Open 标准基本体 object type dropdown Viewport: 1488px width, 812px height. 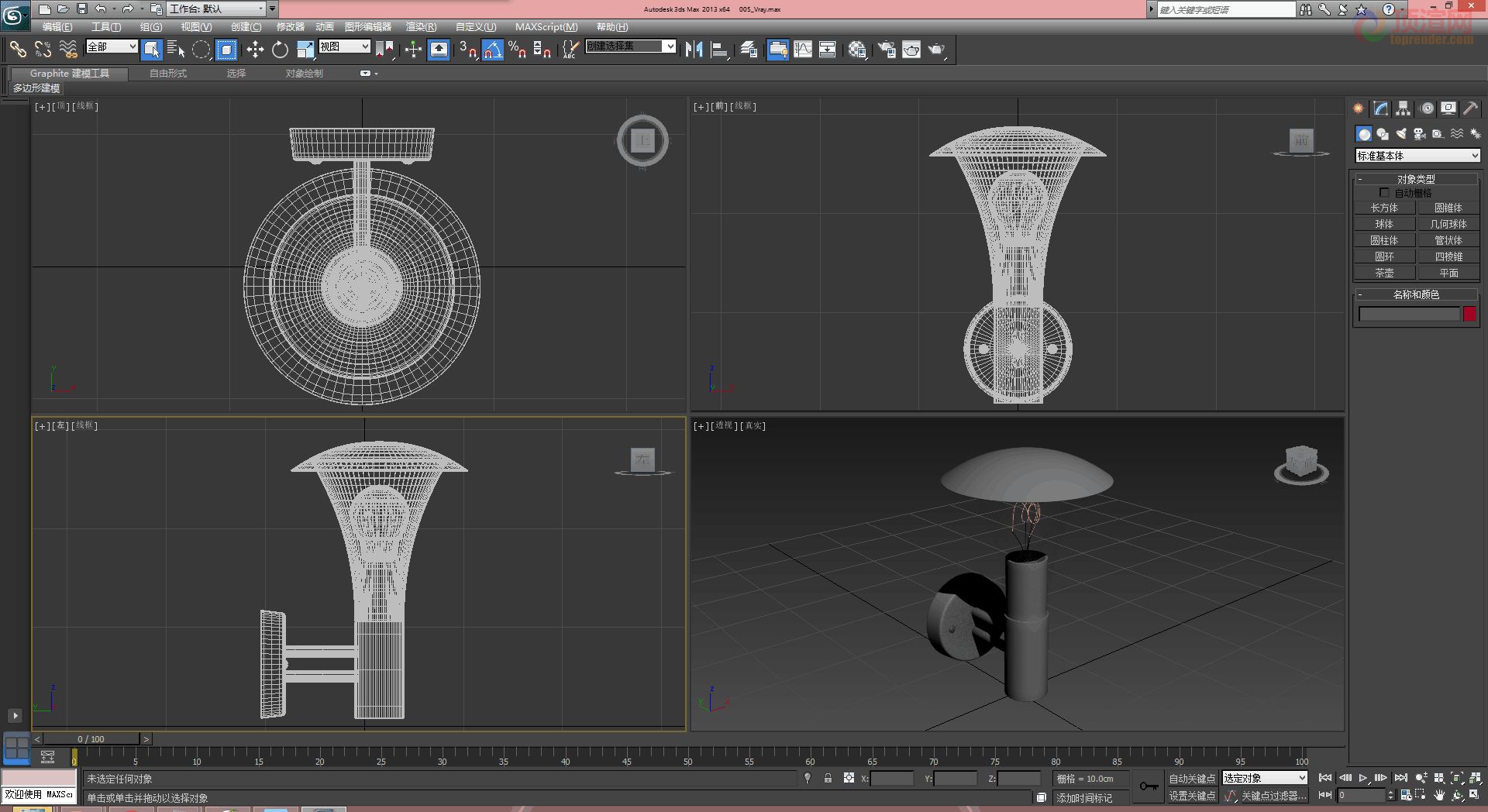[x=1417, y=156]
